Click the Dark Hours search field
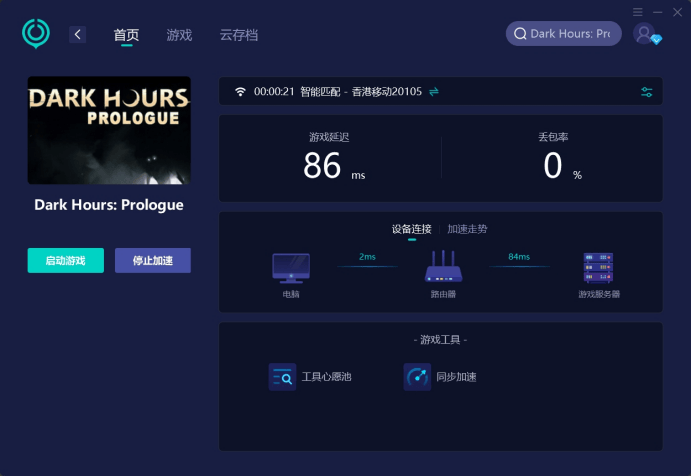This screenshot has width=692, height=476. click(564, 34)
